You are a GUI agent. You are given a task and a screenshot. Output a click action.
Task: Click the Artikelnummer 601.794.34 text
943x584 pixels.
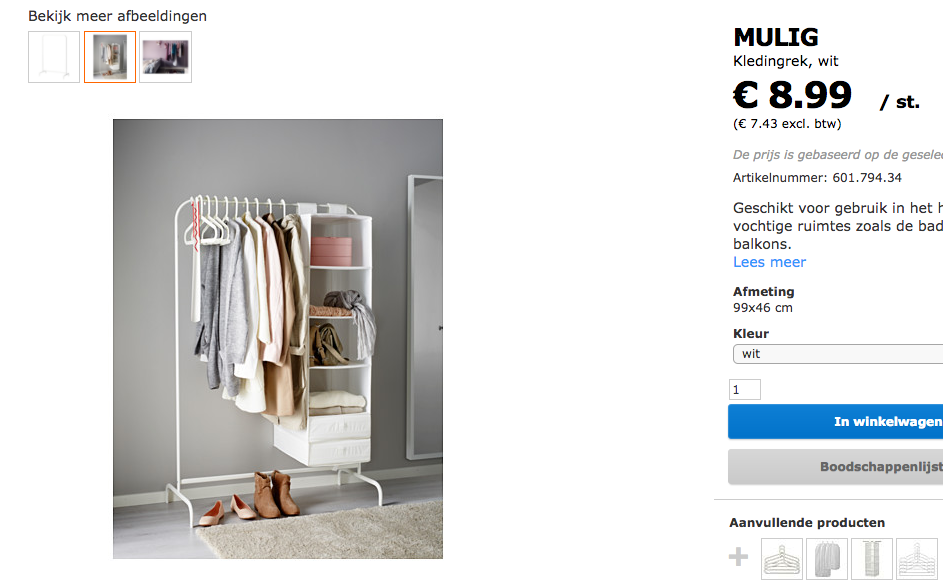point(817,178)
